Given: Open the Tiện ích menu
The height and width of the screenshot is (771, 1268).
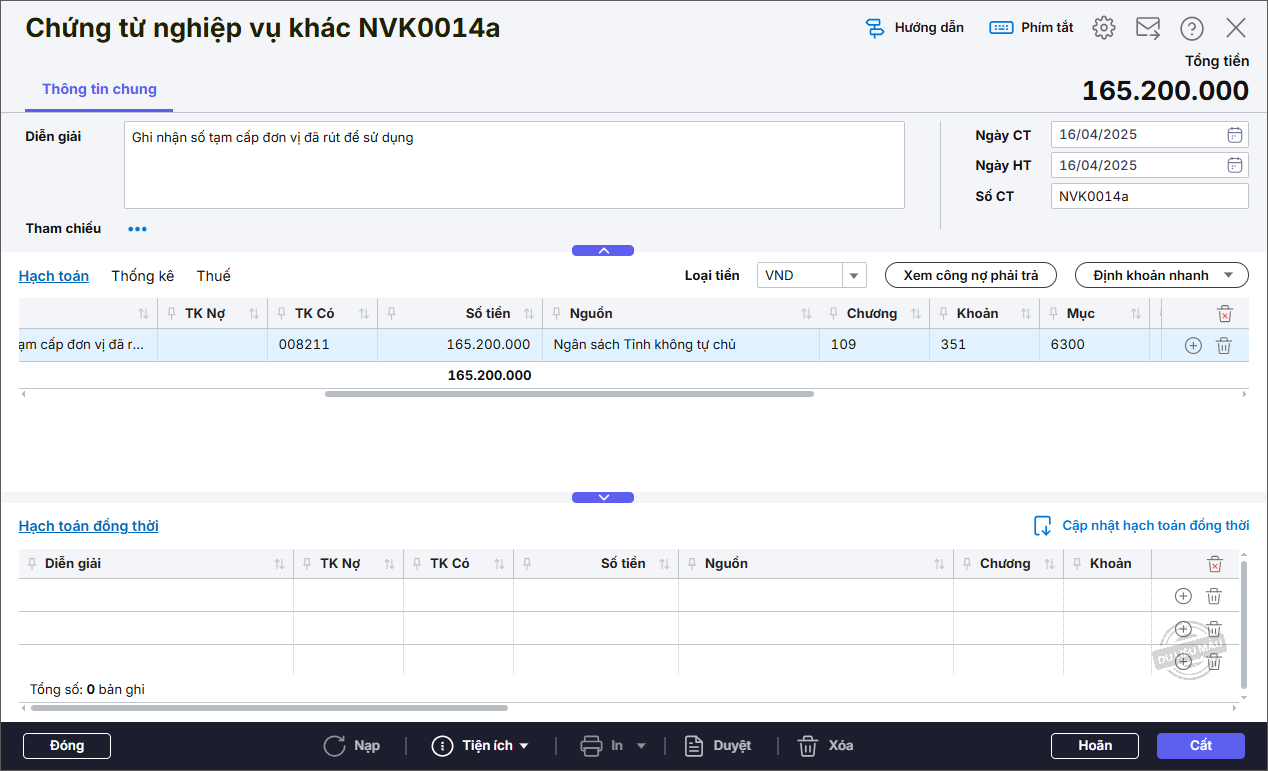Looking at the screenshot, I should pos(480,746).
